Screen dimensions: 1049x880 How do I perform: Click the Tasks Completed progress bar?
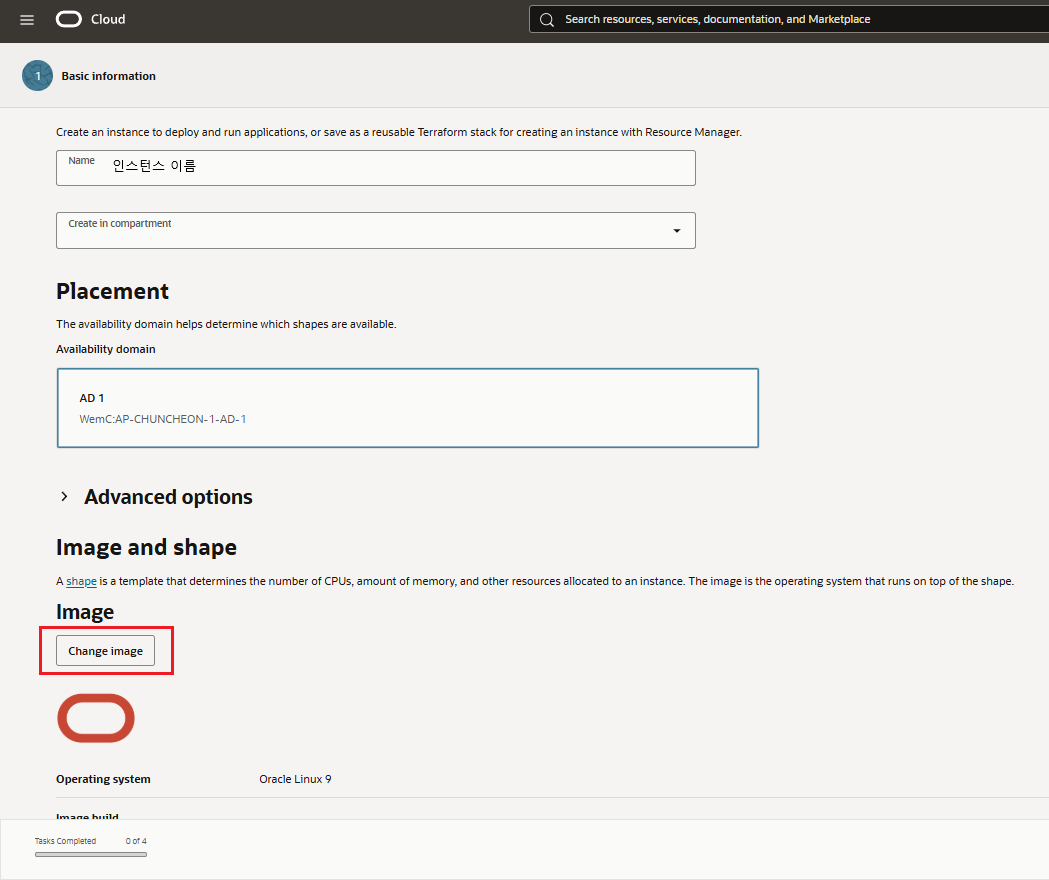(90, 855)
